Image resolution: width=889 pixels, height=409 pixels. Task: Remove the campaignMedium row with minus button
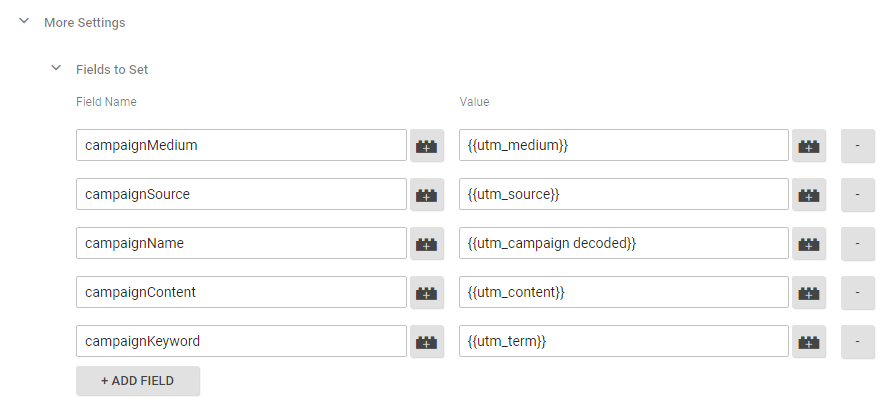858,145
